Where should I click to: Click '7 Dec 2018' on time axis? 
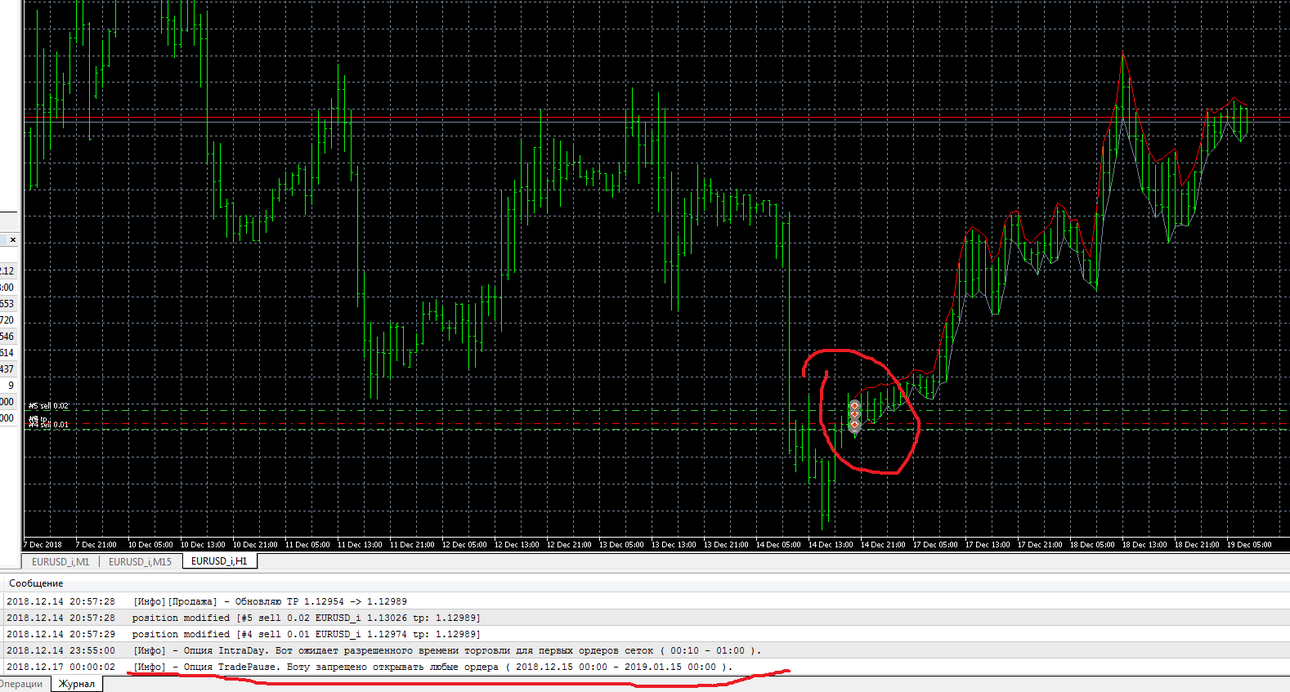coord(43,545)
